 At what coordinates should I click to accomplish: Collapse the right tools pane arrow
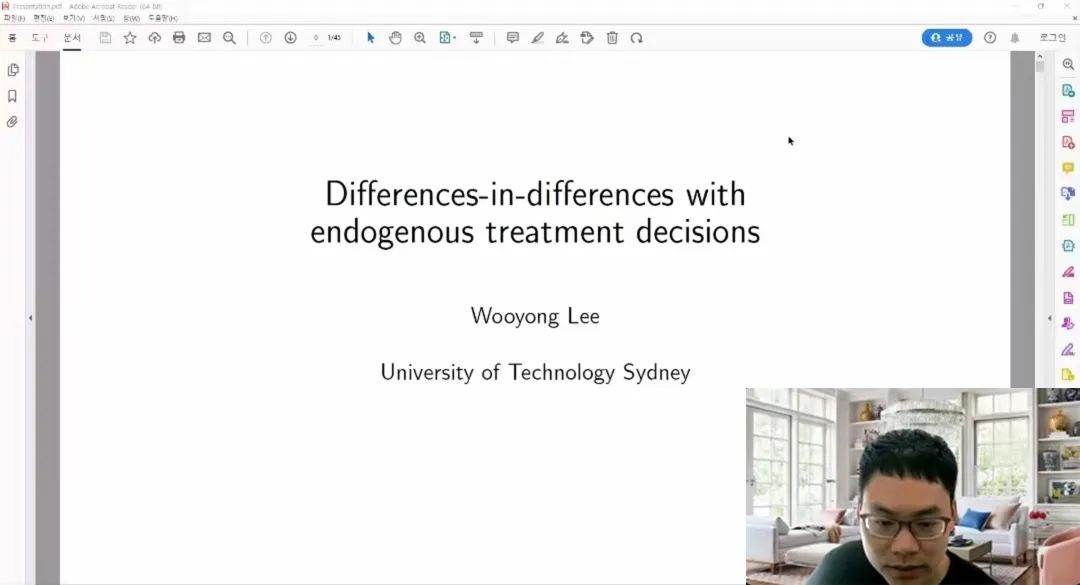1049,318
